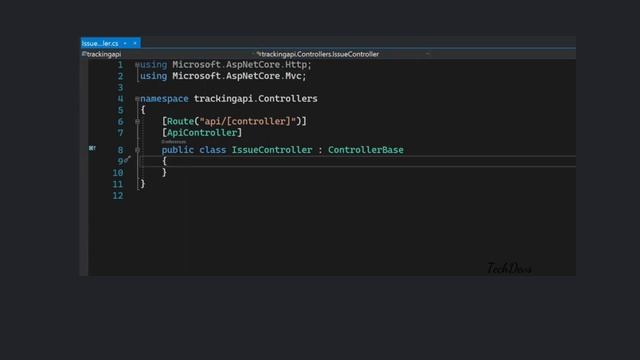This screenshot has height=360, width=640.
Task: Collapse the attribute region at line 6
Action: pos(137,121)
